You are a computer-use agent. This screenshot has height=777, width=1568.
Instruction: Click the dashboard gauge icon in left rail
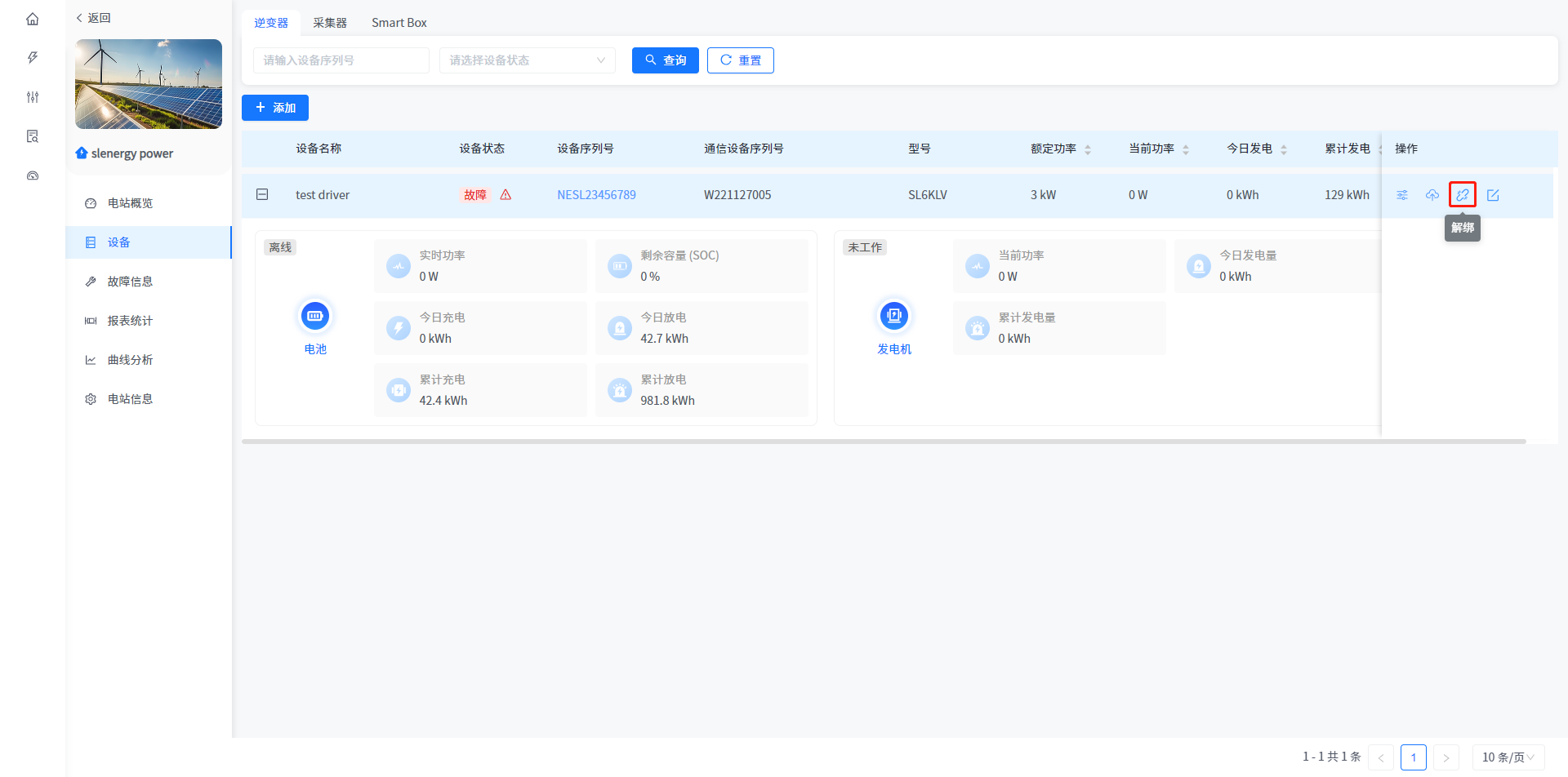tap(33, 175)
